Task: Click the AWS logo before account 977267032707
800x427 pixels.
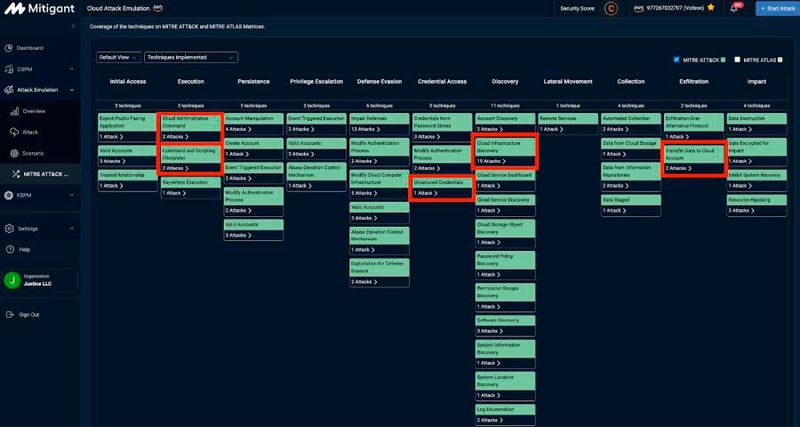Action: click(639, 8)
